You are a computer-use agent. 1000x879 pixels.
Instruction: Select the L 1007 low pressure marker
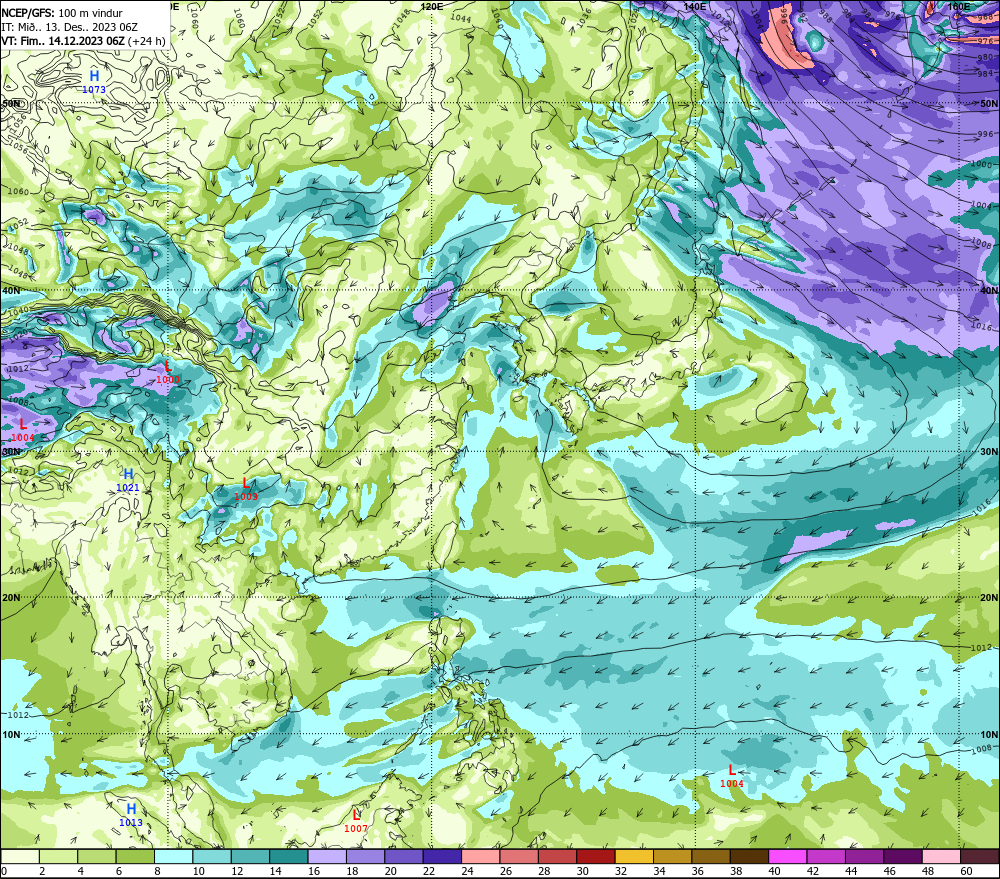(x=356, y=821)
